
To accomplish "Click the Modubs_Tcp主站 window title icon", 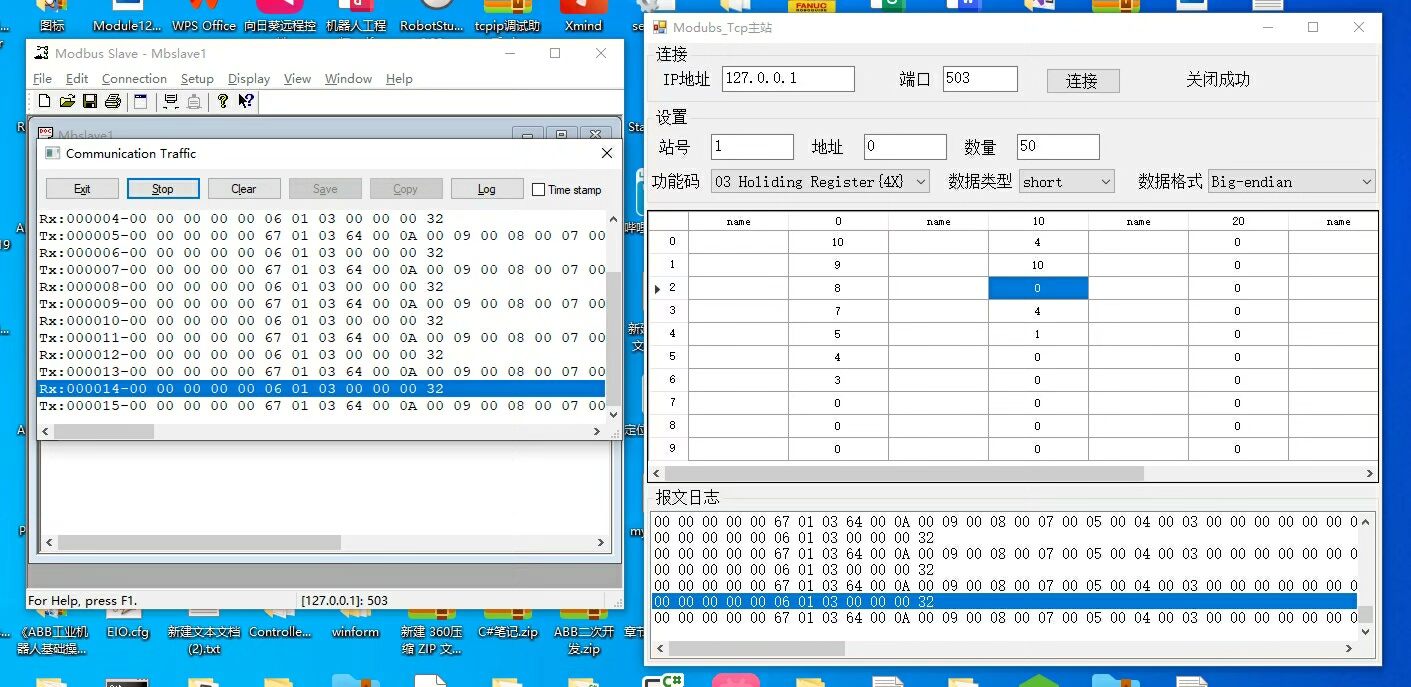I will click(660, 27).
